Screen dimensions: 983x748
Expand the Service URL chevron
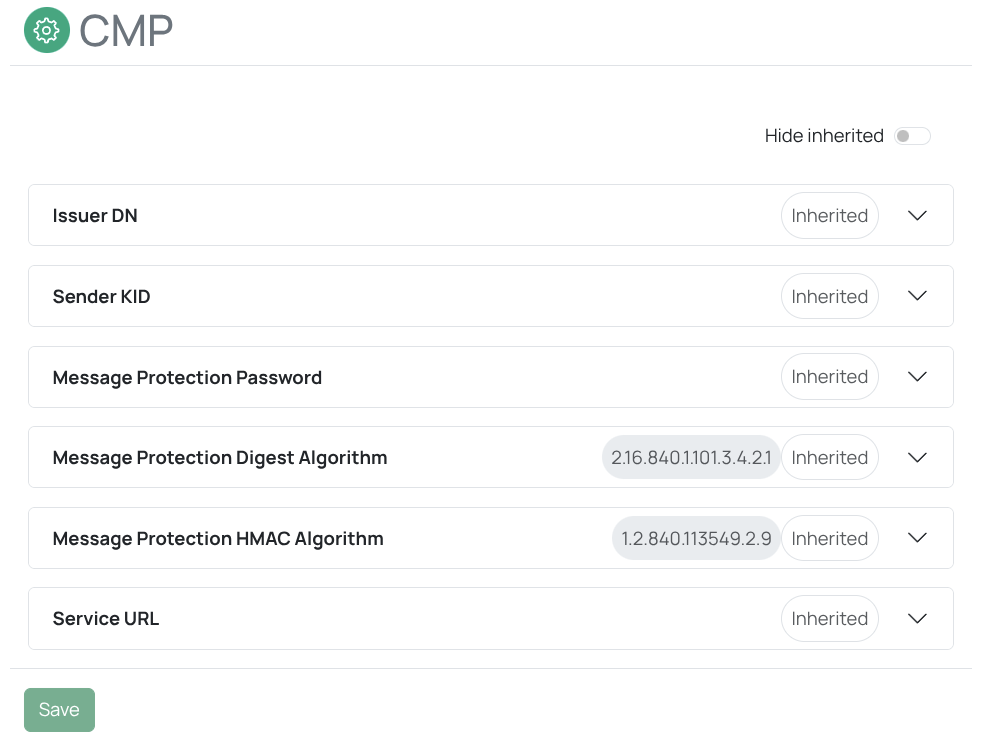pyautogui.click(x=917, y=619)
